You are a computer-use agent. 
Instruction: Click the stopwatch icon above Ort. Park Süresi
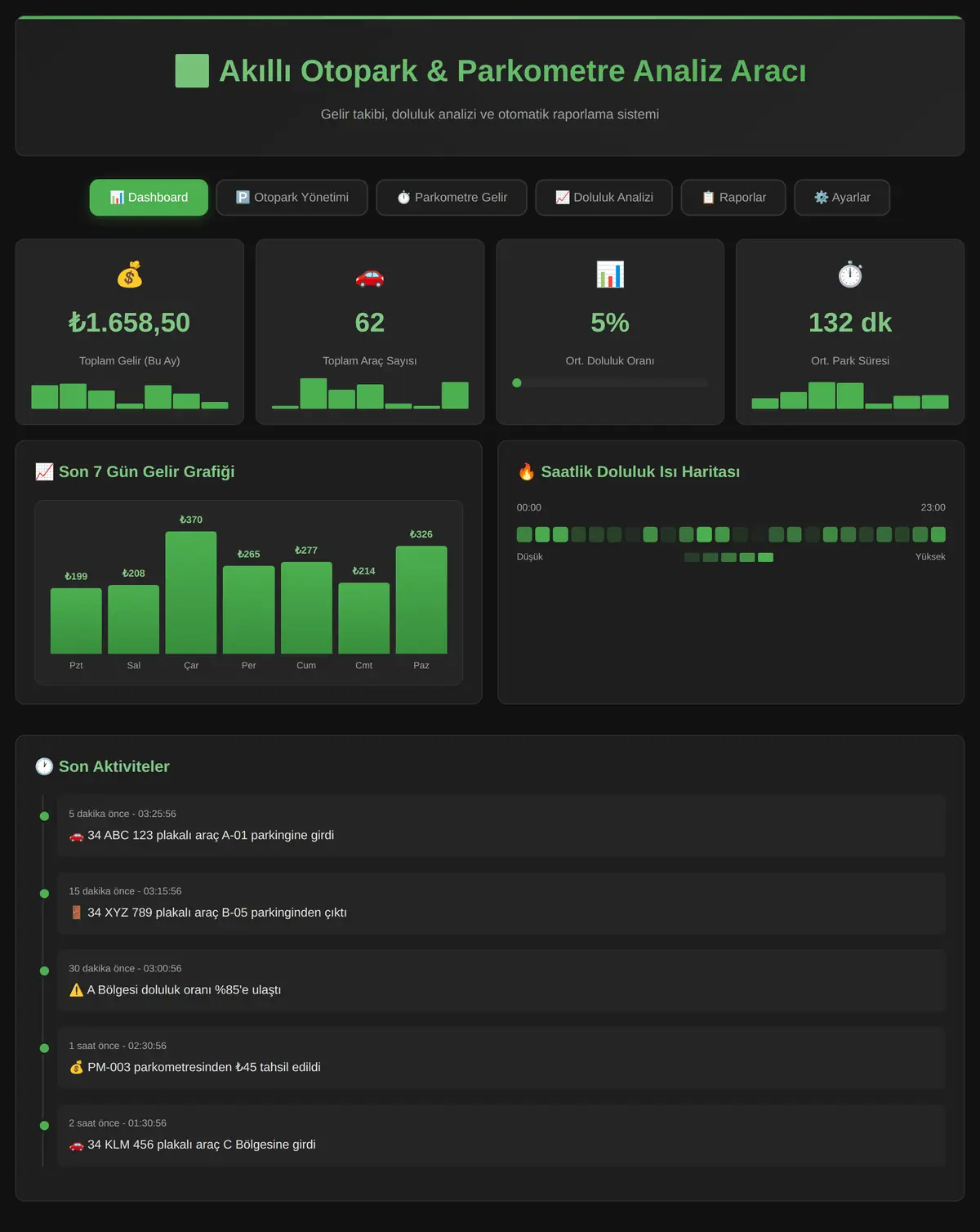[x=850, y=275]
